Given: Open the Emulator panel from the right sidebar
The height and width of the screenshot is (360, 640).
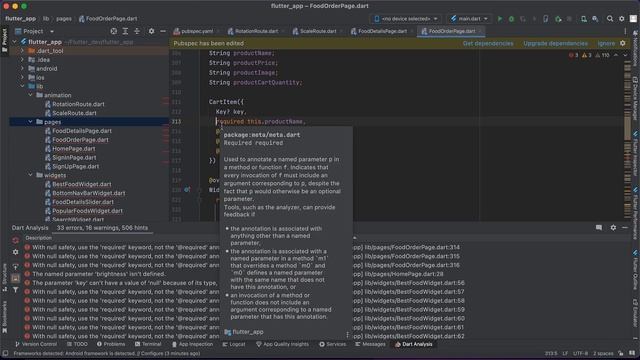Looking at the screenshot, I should click(x=635, y=313).
